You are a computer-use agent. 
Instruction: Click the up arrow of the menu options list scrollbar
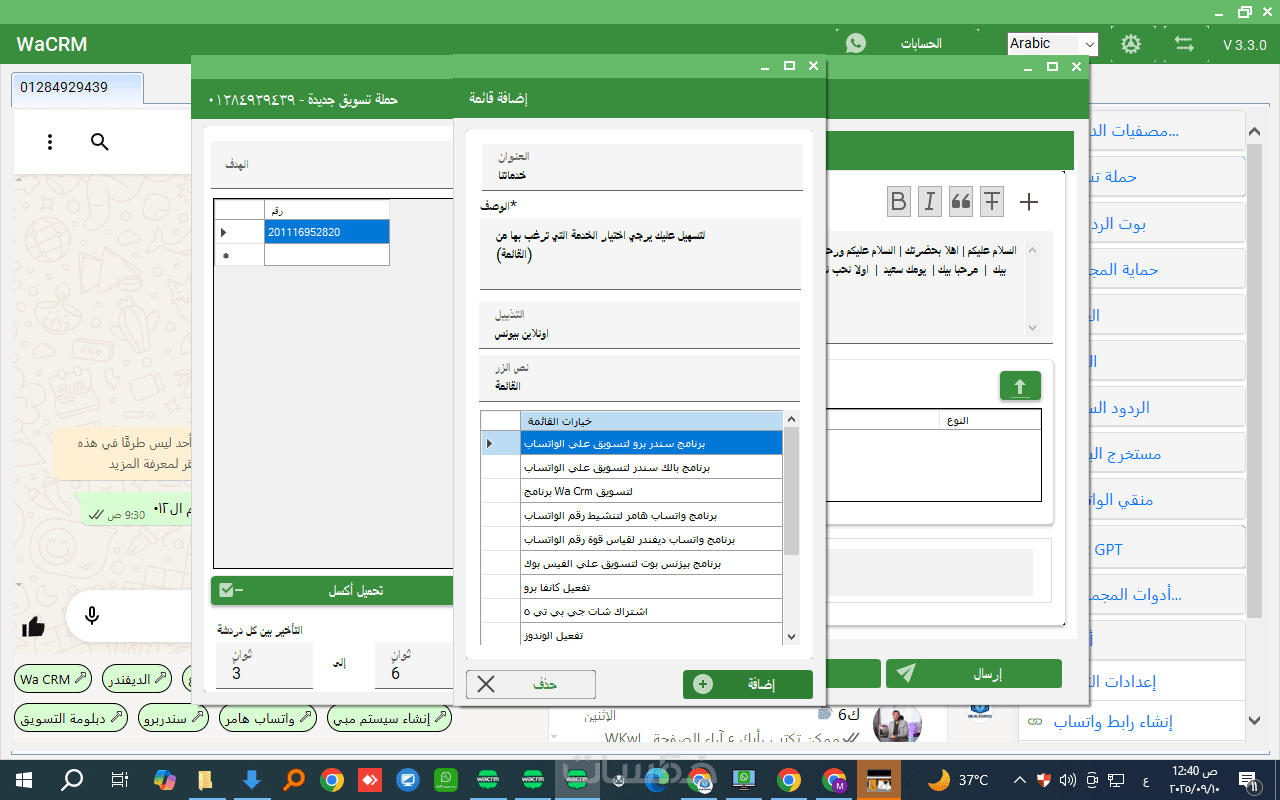[x=791, y=419]
